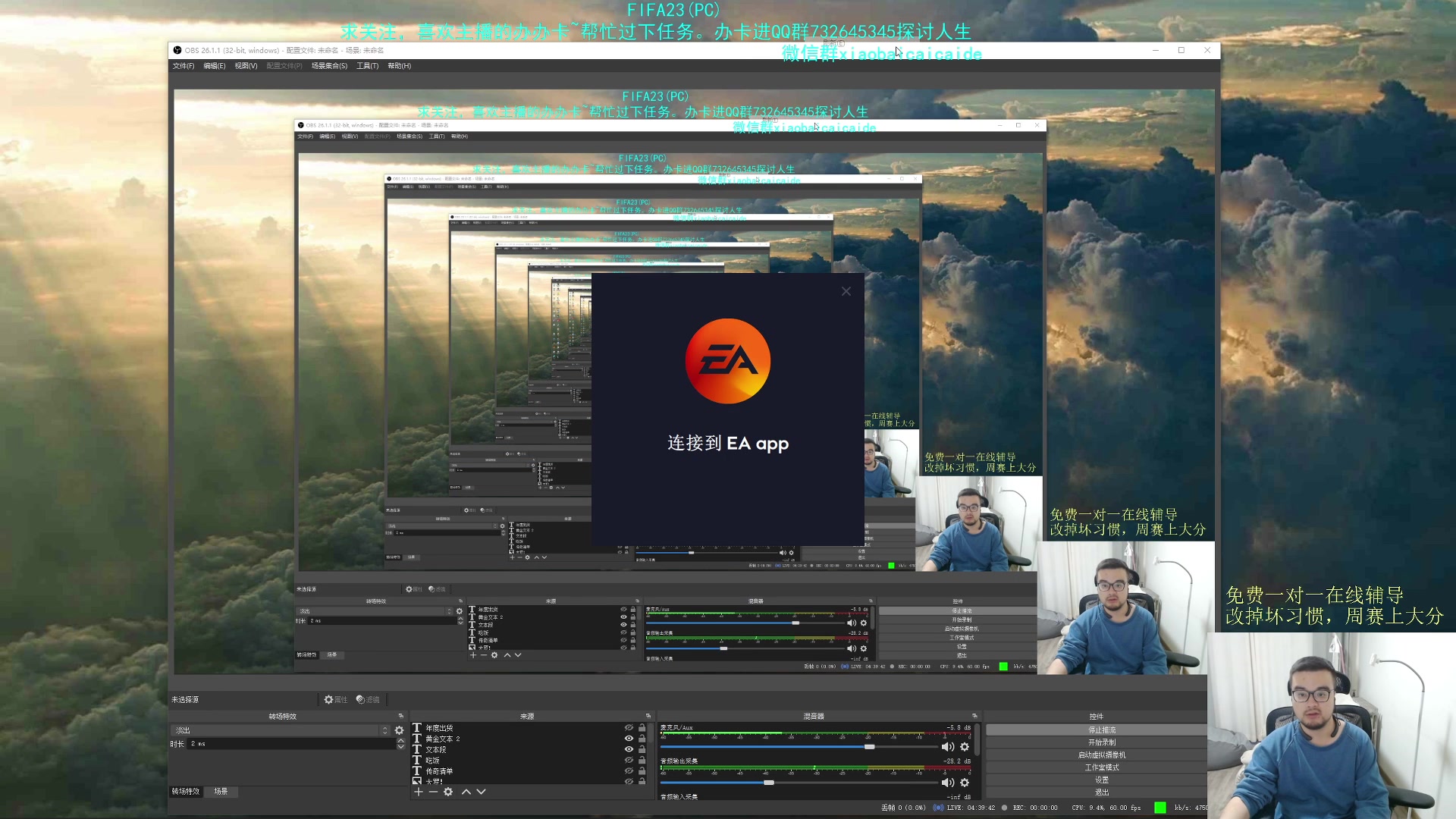Click the 'REC: 00:00:00' status text

[1035, 808]
